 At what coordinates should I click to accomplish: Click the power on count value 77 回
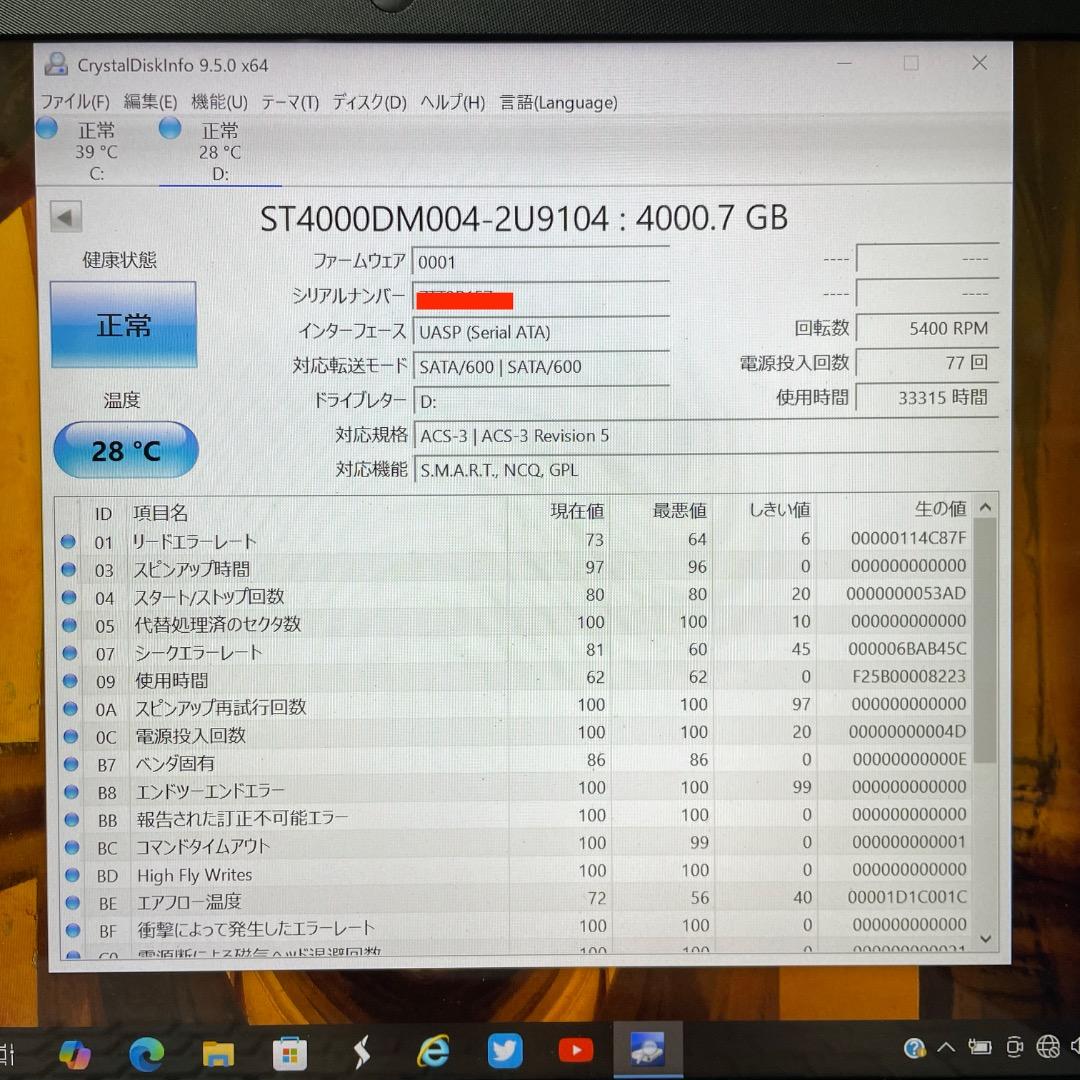[927, 363]
